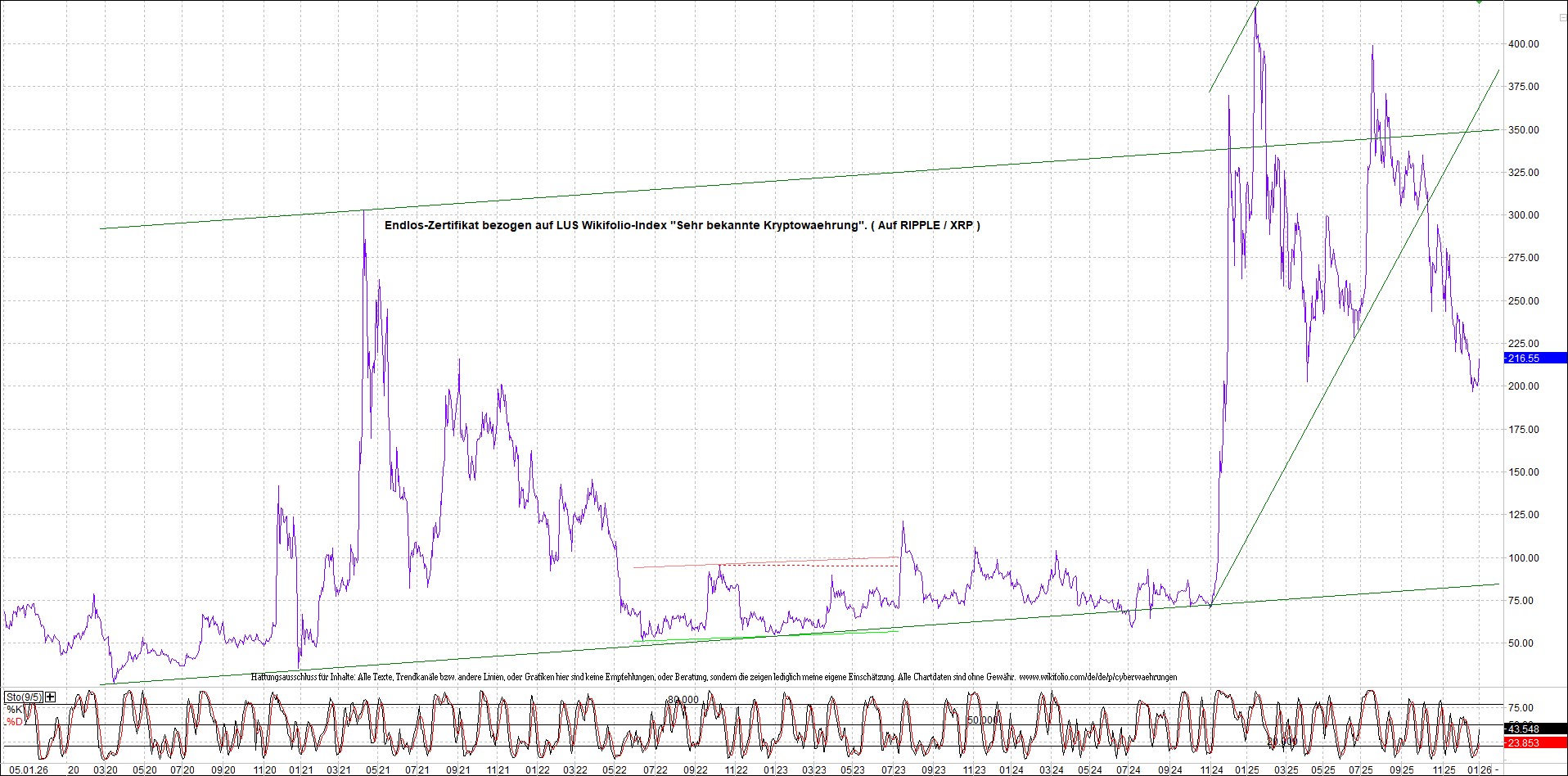Click the 80.000 stochastic level label
This screenshot has width=1568, height=776.
pos(683,700)
